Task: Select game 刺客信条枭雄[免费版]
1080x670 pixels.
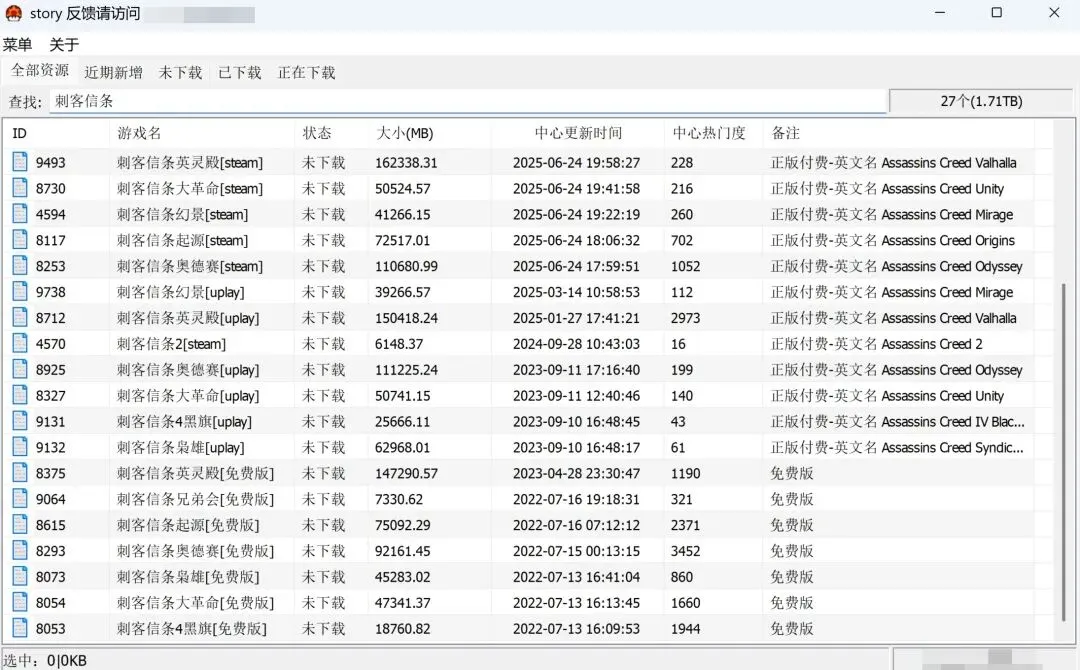Action: coord(188,577)
